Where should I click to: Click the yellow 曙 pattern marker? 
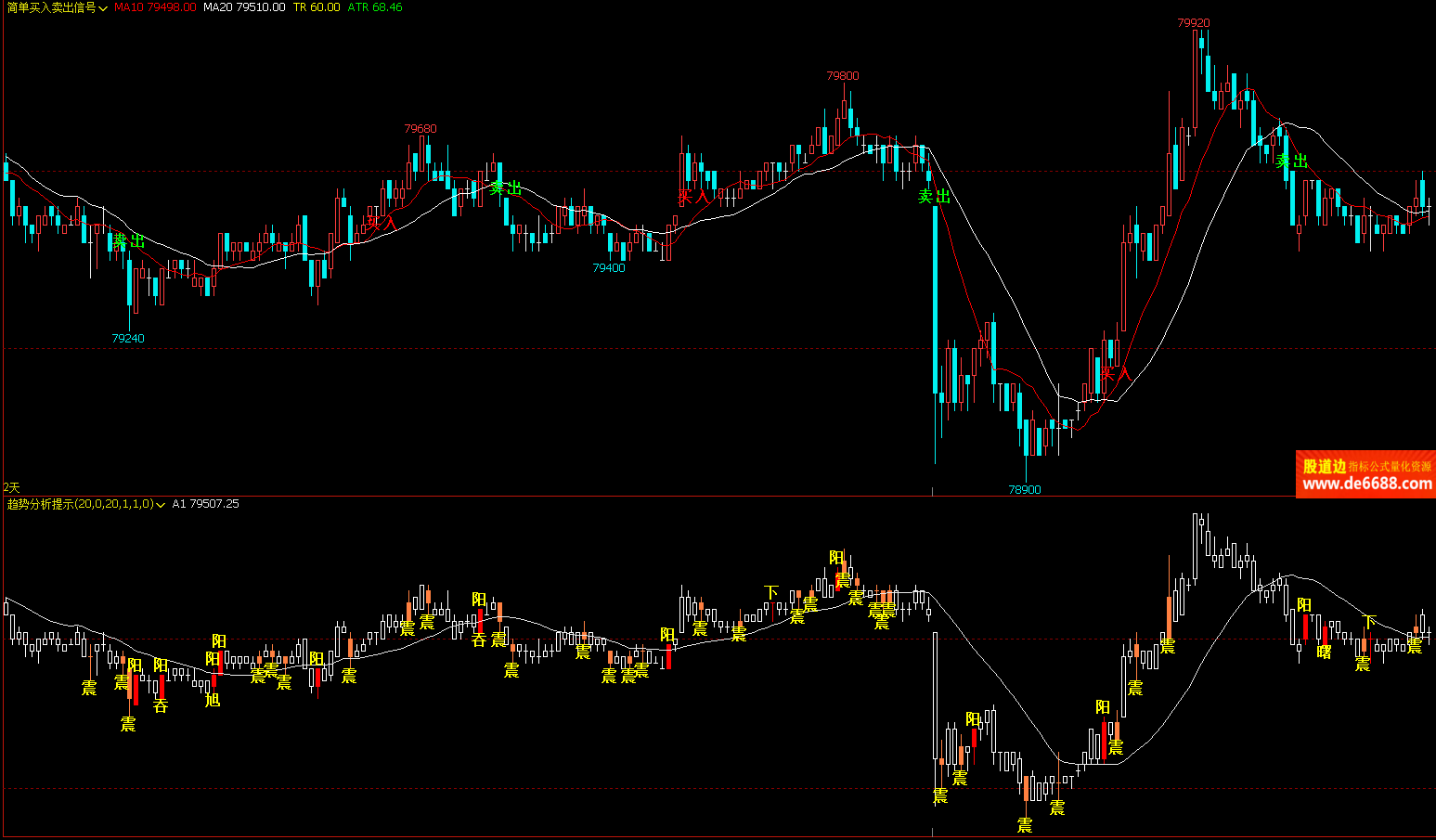[1325, 653]
